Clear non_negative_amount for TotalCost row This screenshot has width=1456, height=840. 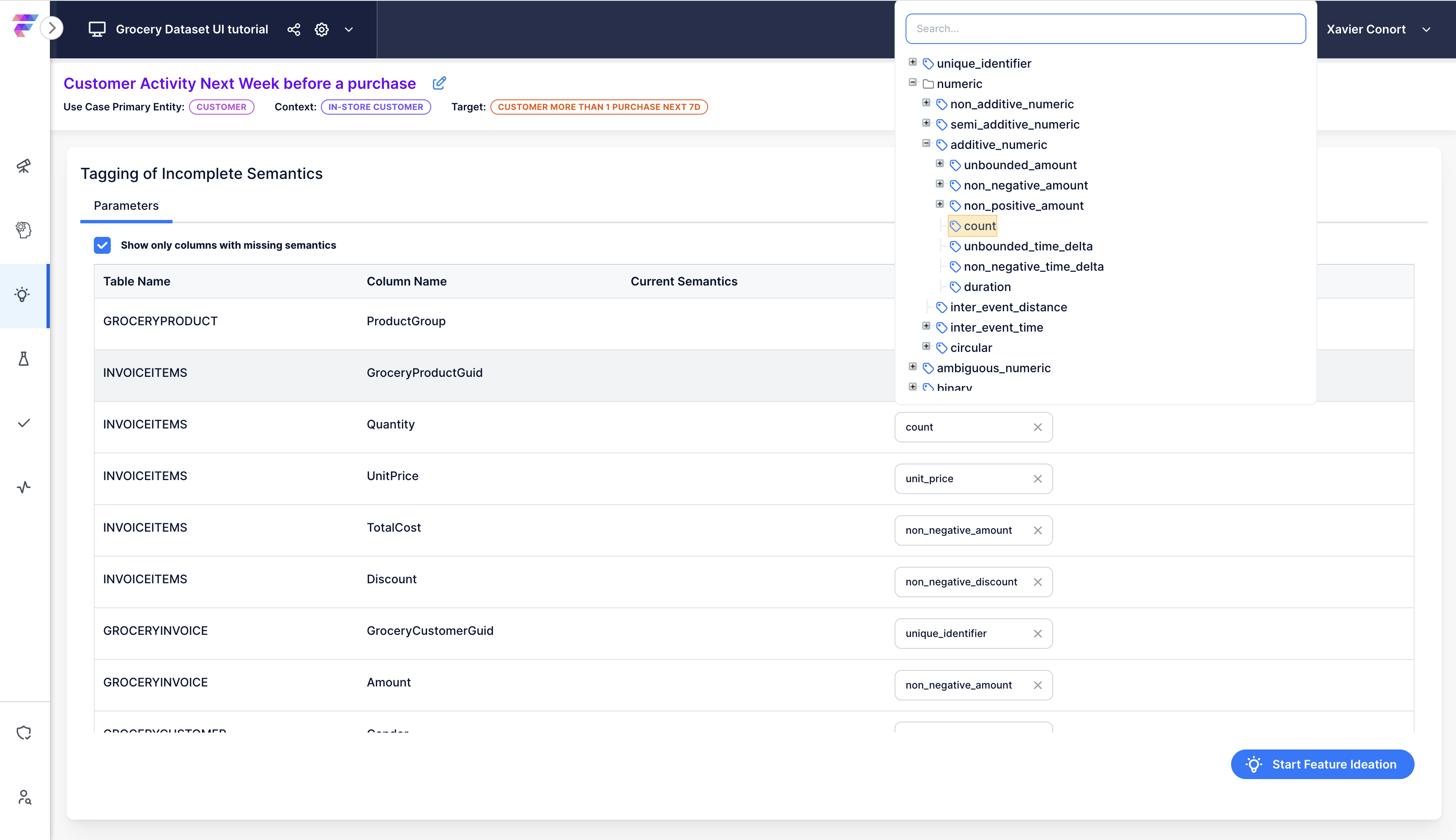[1037, 530]
